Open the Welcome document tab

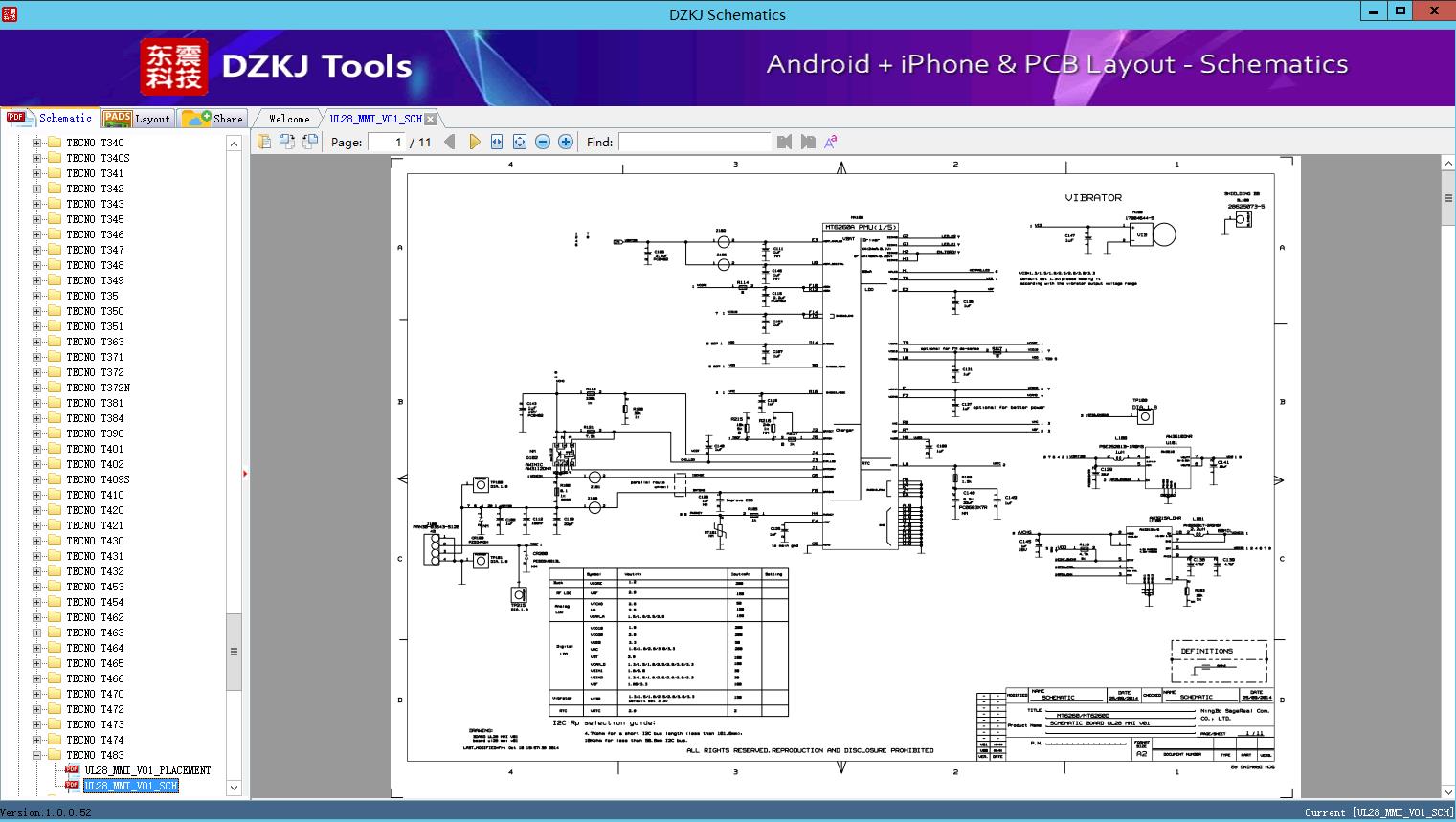[x=289, y=119]
